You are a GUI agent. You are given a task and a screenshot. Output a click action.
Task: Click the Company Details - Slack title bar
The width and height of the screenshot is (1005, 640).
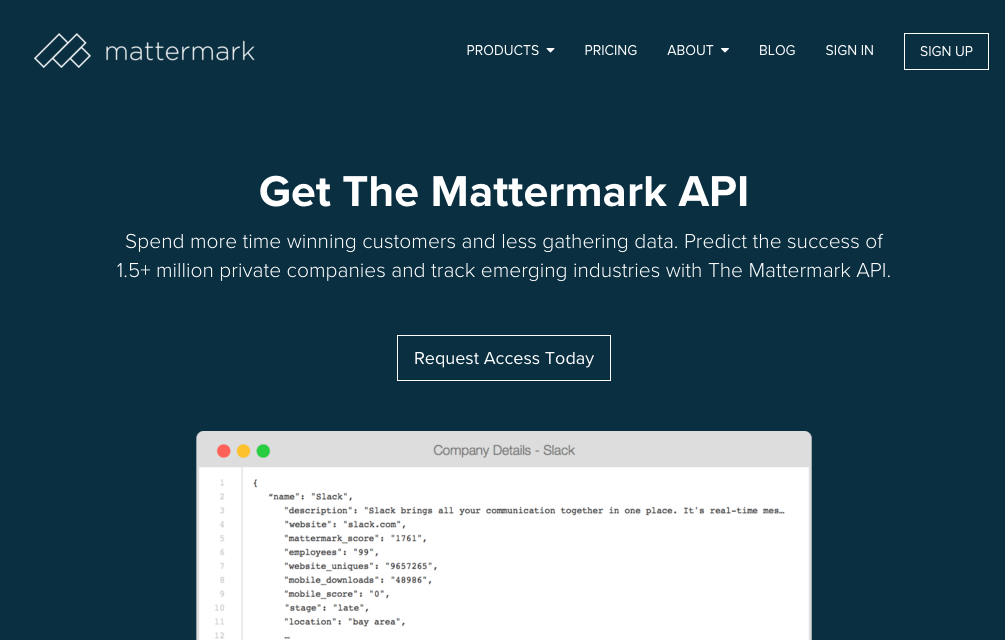tap(503, 450)
